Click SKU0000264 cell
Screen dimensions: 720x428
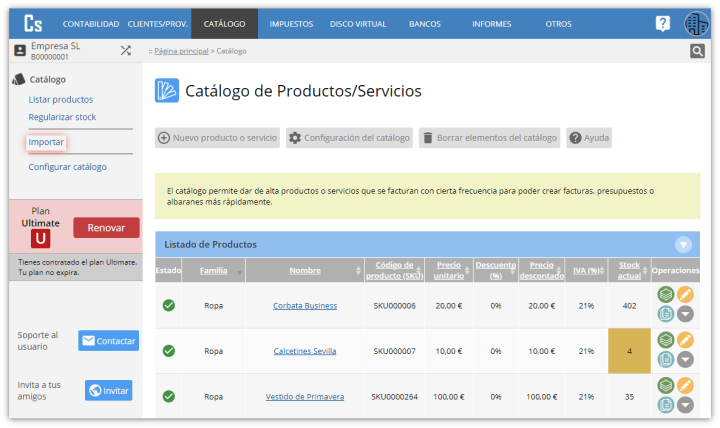[394, 396]
